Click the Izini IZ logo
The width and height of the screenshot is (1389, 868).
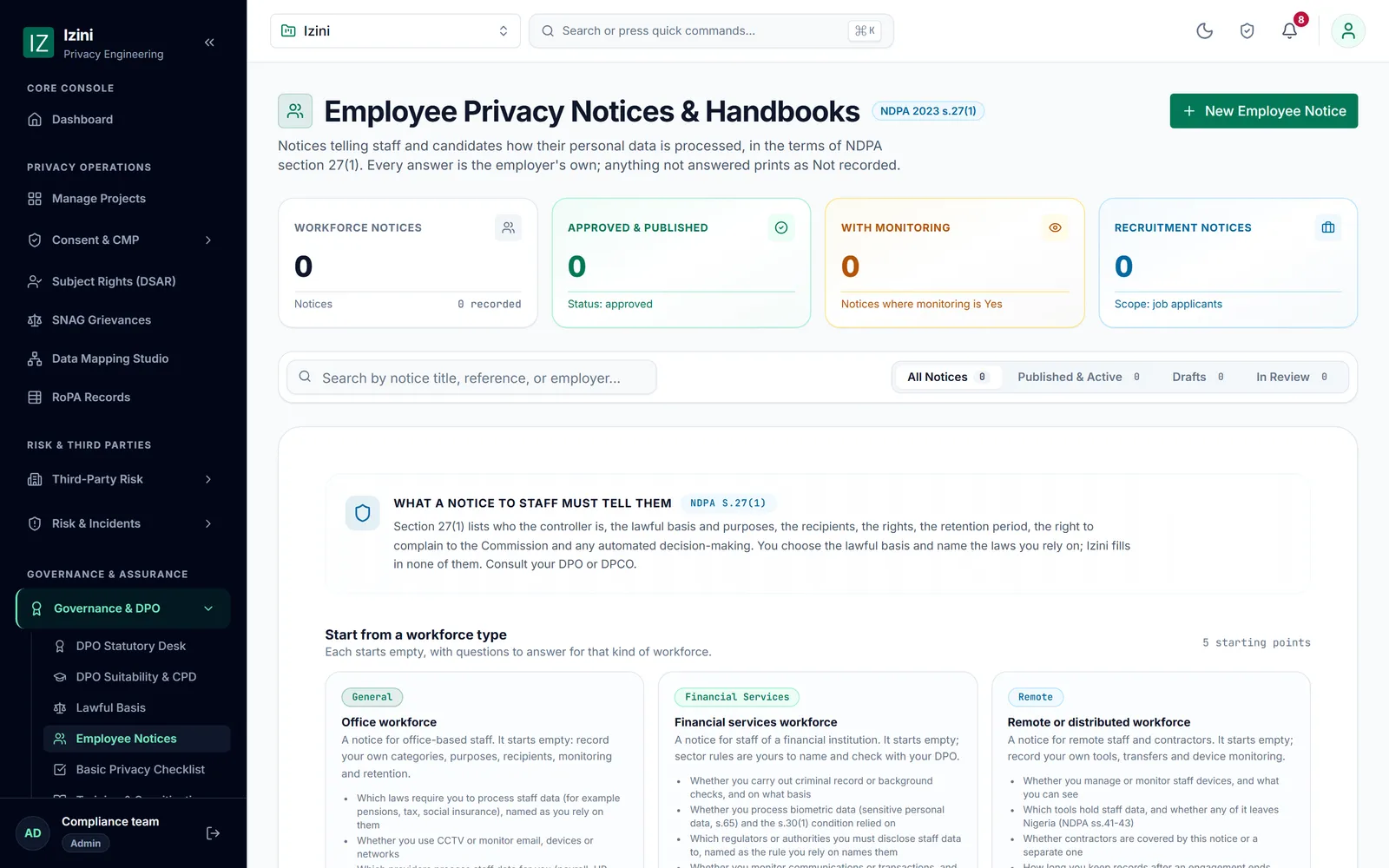click(38, 43)
